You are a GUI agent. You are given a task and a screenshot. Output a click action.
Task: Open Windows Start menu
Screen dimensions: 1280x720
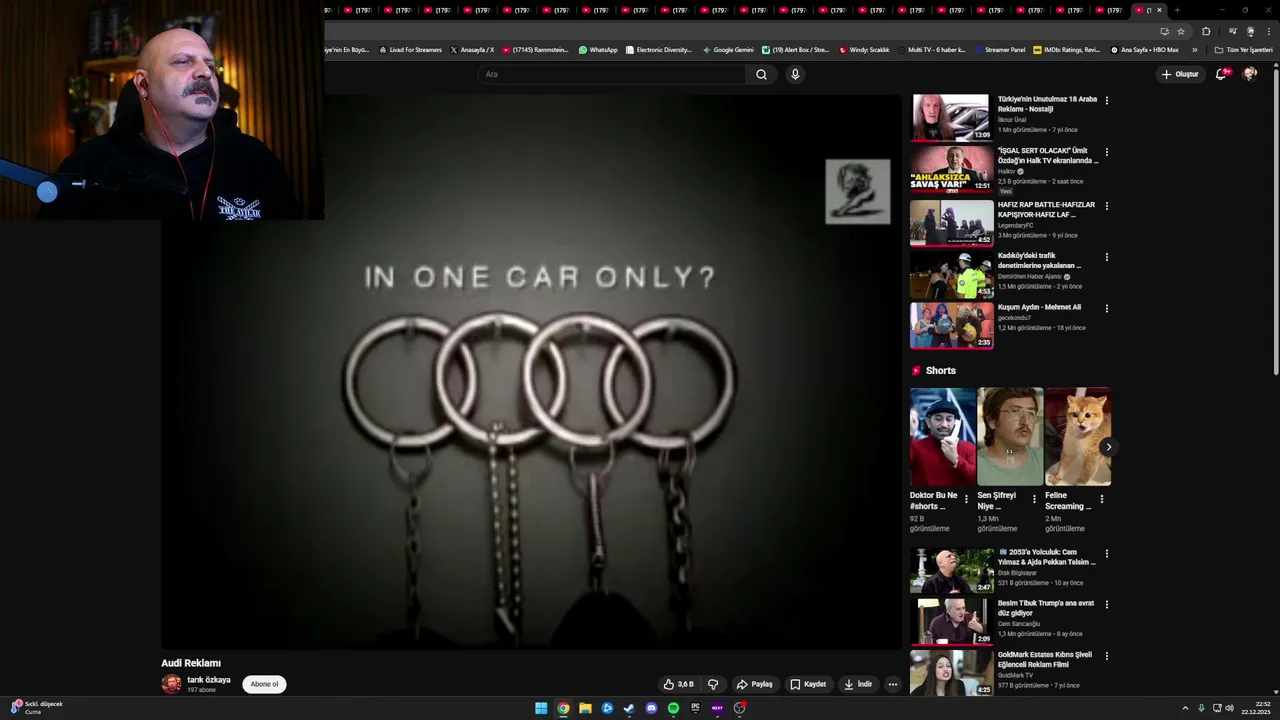coord(541,708)
